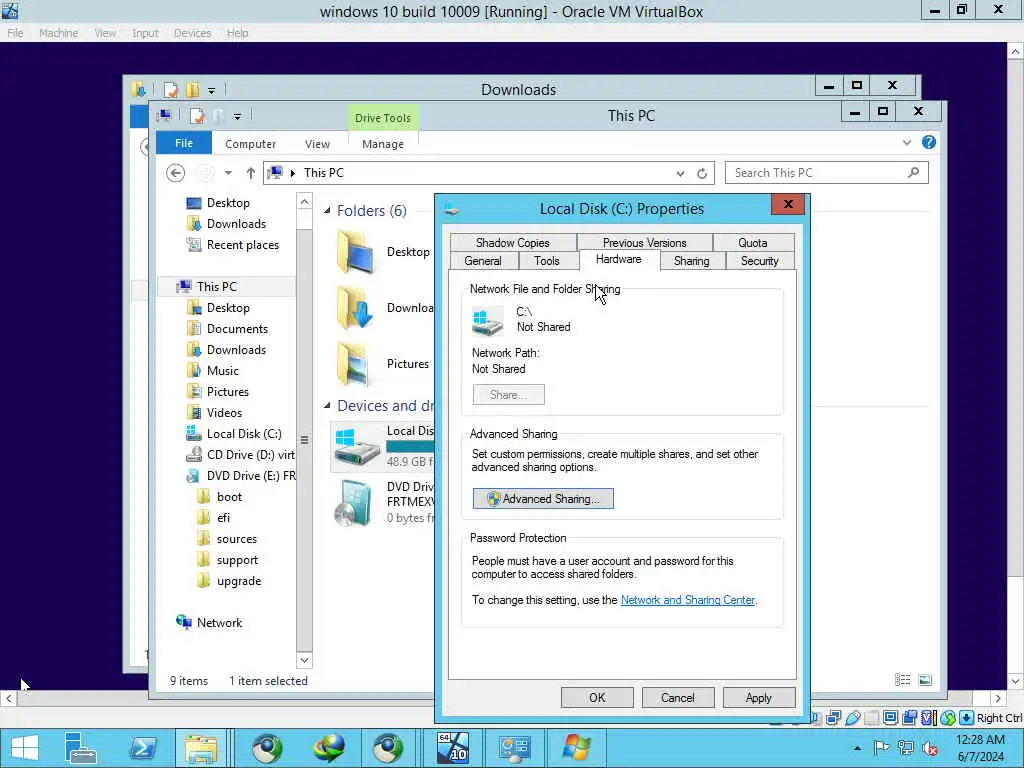The image size is (1024, 768).
Task: Open PowerShell from the taskbar
Action: (x=142, y=748)
